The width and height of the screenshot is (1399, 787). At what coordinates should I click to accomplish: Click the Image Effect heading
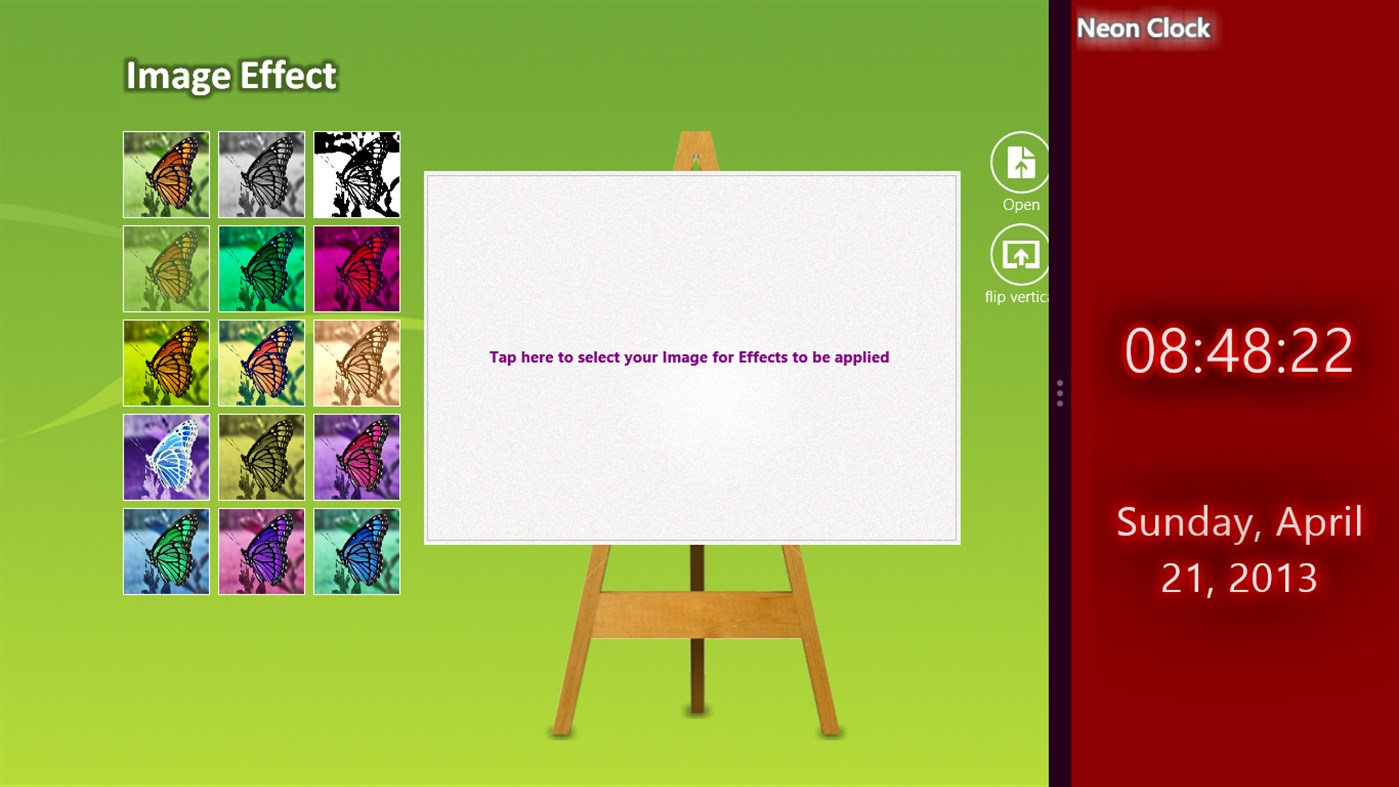(x=230, y=75)
